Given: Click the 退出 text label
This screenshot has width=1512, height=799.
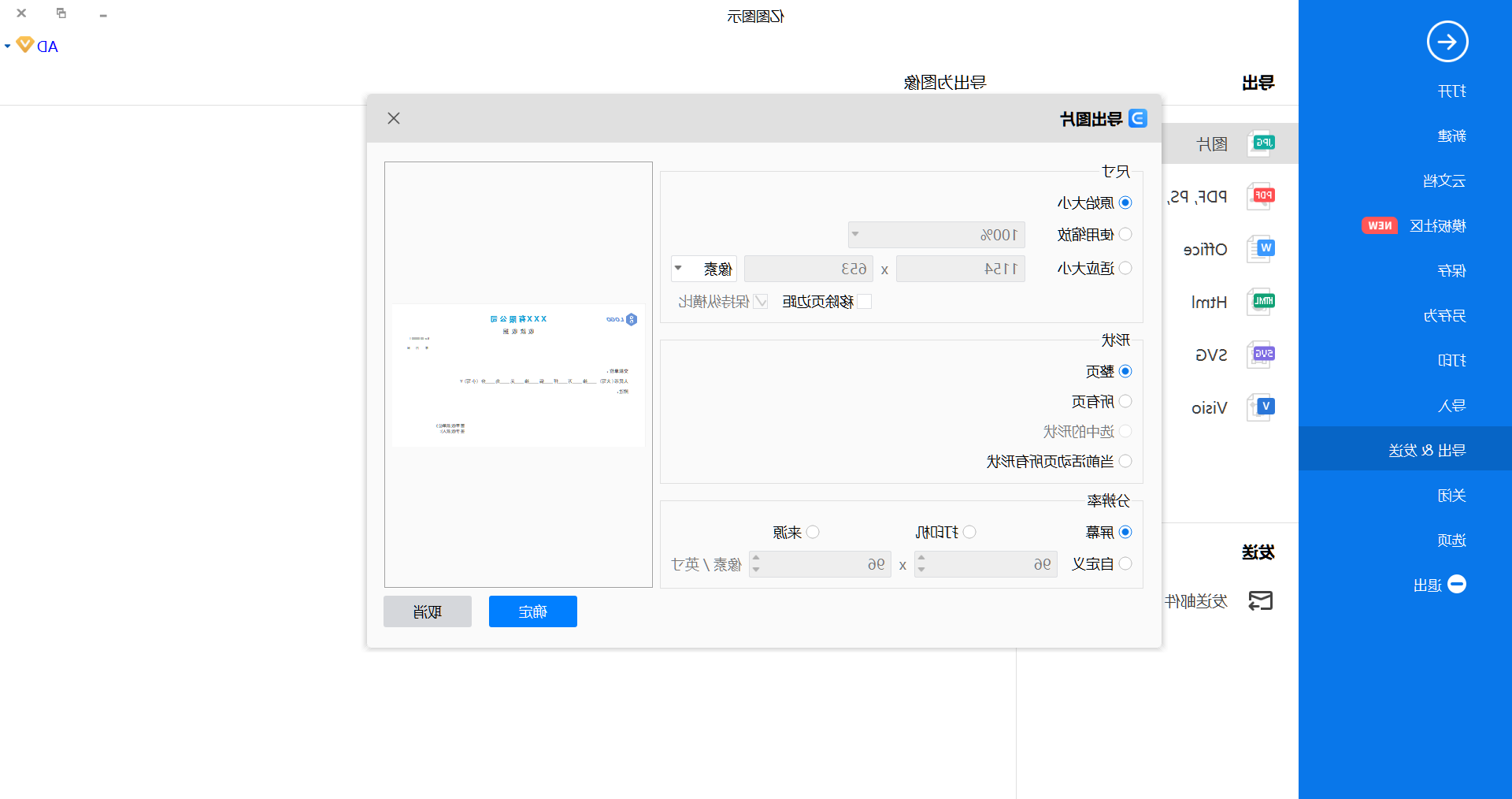Looking at the screenshot, I should (1428, 585).
